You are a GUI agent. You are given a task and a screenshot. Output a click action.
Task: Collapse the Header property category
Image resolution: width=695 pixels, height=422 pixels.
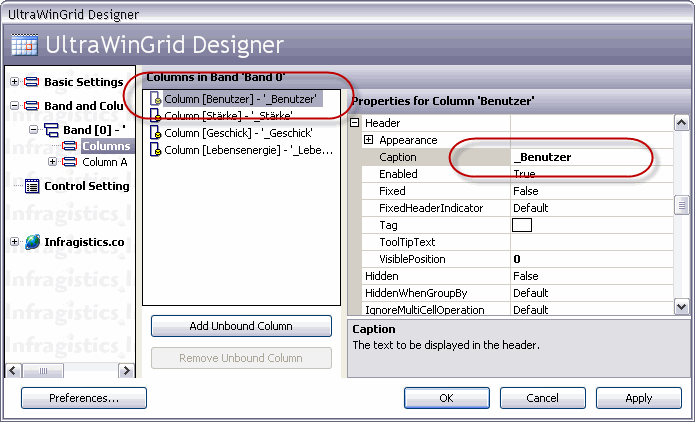(x=355, y=123)
